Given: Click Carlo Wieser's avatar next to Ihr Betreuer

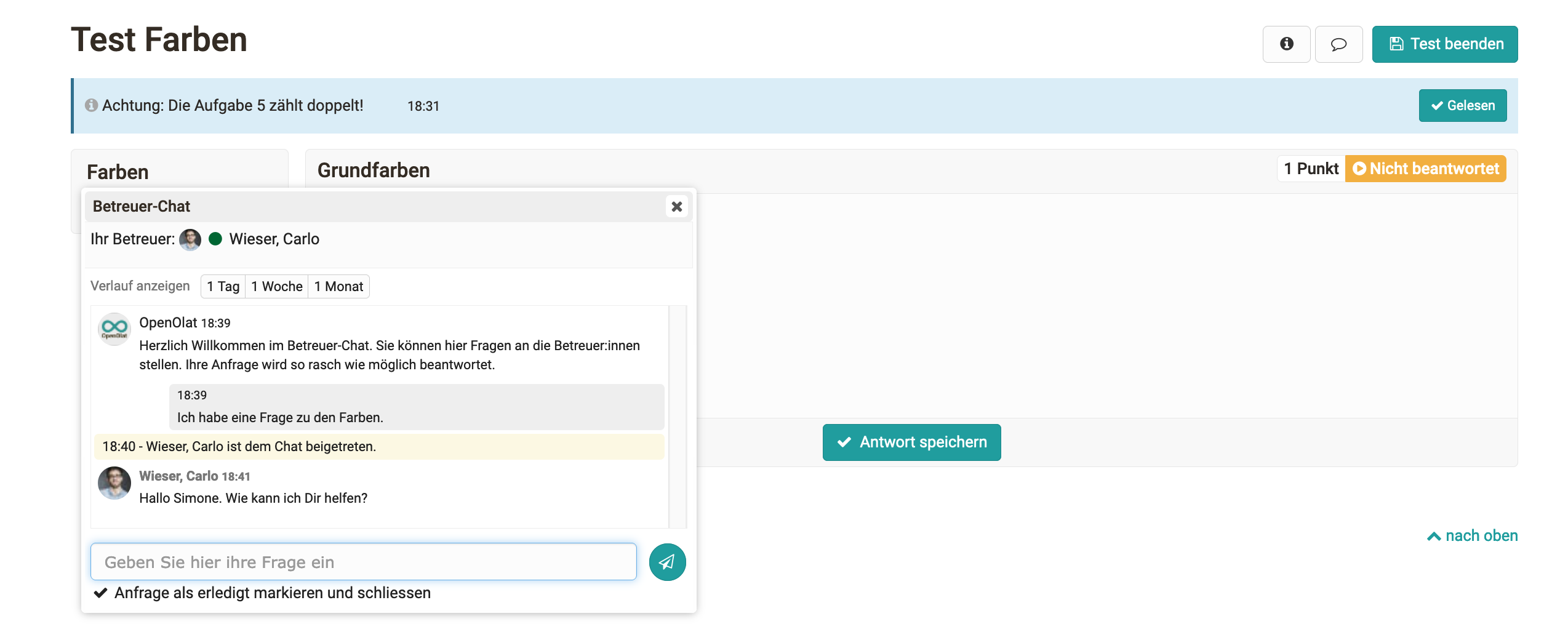Looking at the screenshot, I should 190,239.
